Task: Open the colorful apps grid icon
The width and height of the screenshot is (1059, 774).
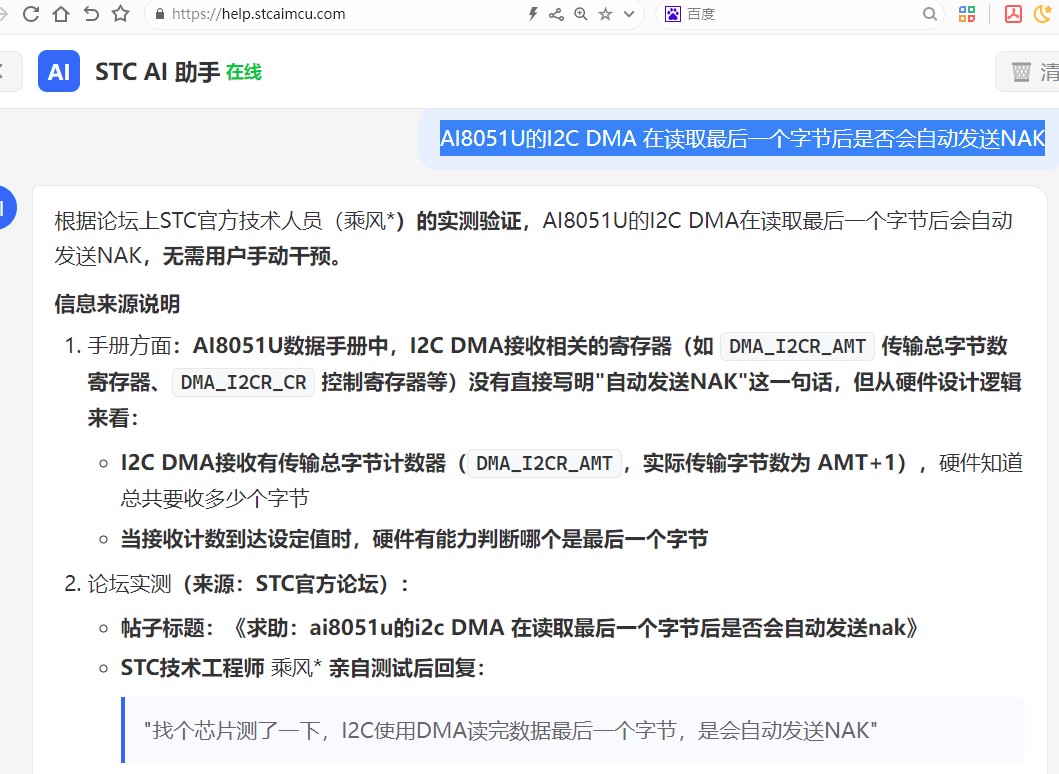Action: click(967, 14)
